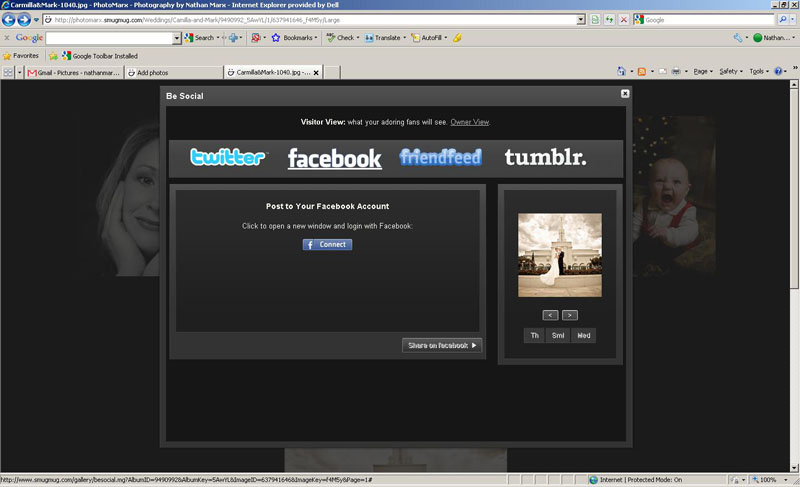Screen dimensions: 800x487
Task: Click the Check spelling toolbar button
Action: tap(341, 38)
